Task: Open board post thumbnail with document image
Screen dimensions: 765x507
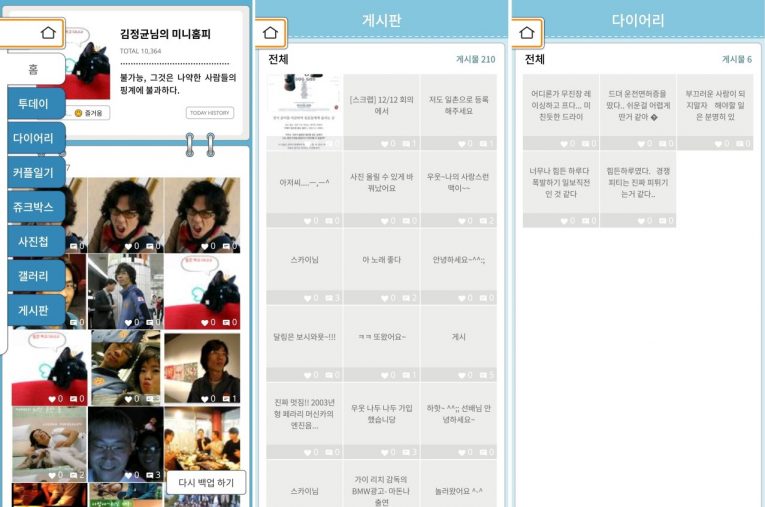Action: point(304,112)
